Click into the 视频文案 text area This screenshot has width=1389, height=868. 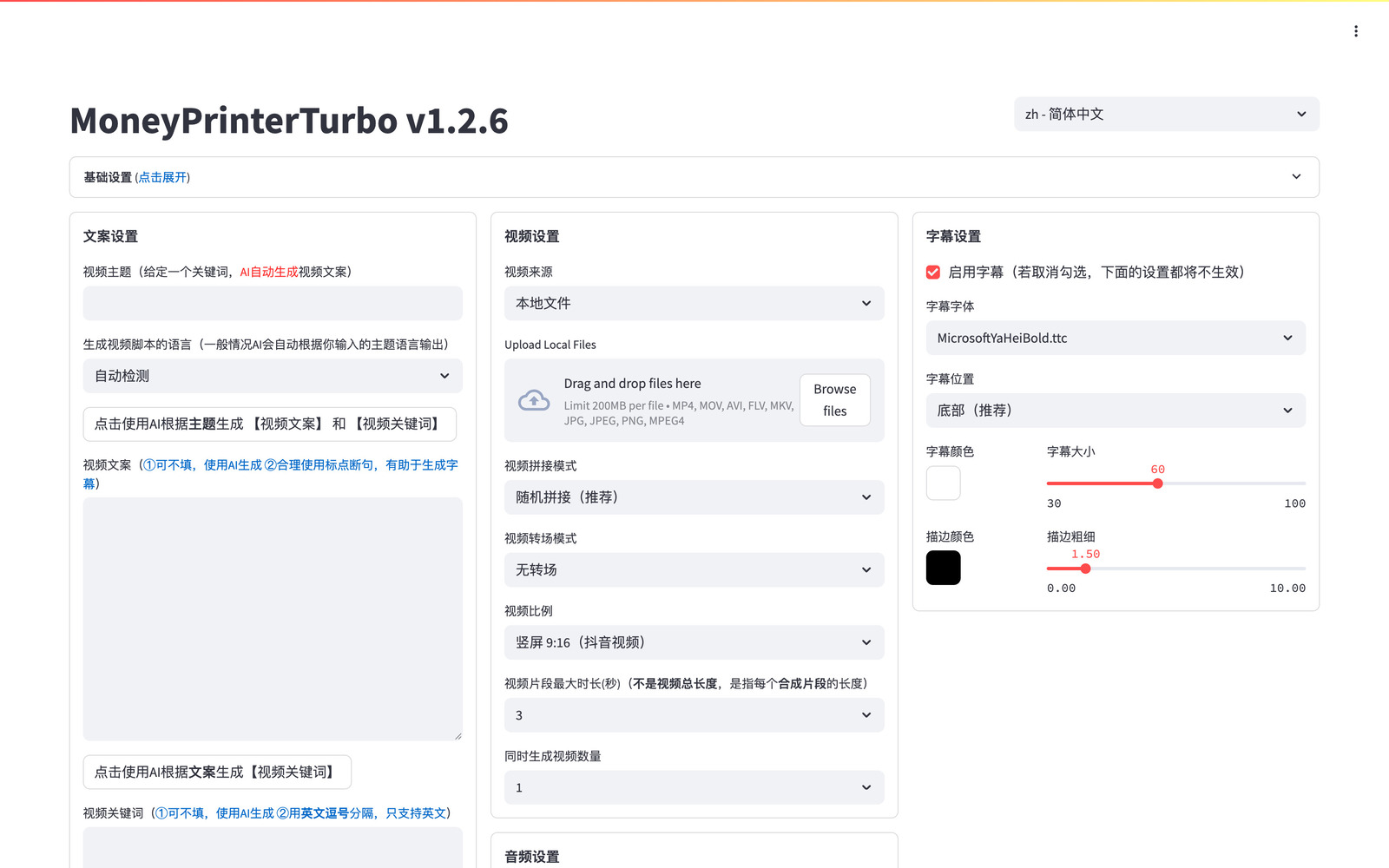click(x=273, y=619)
